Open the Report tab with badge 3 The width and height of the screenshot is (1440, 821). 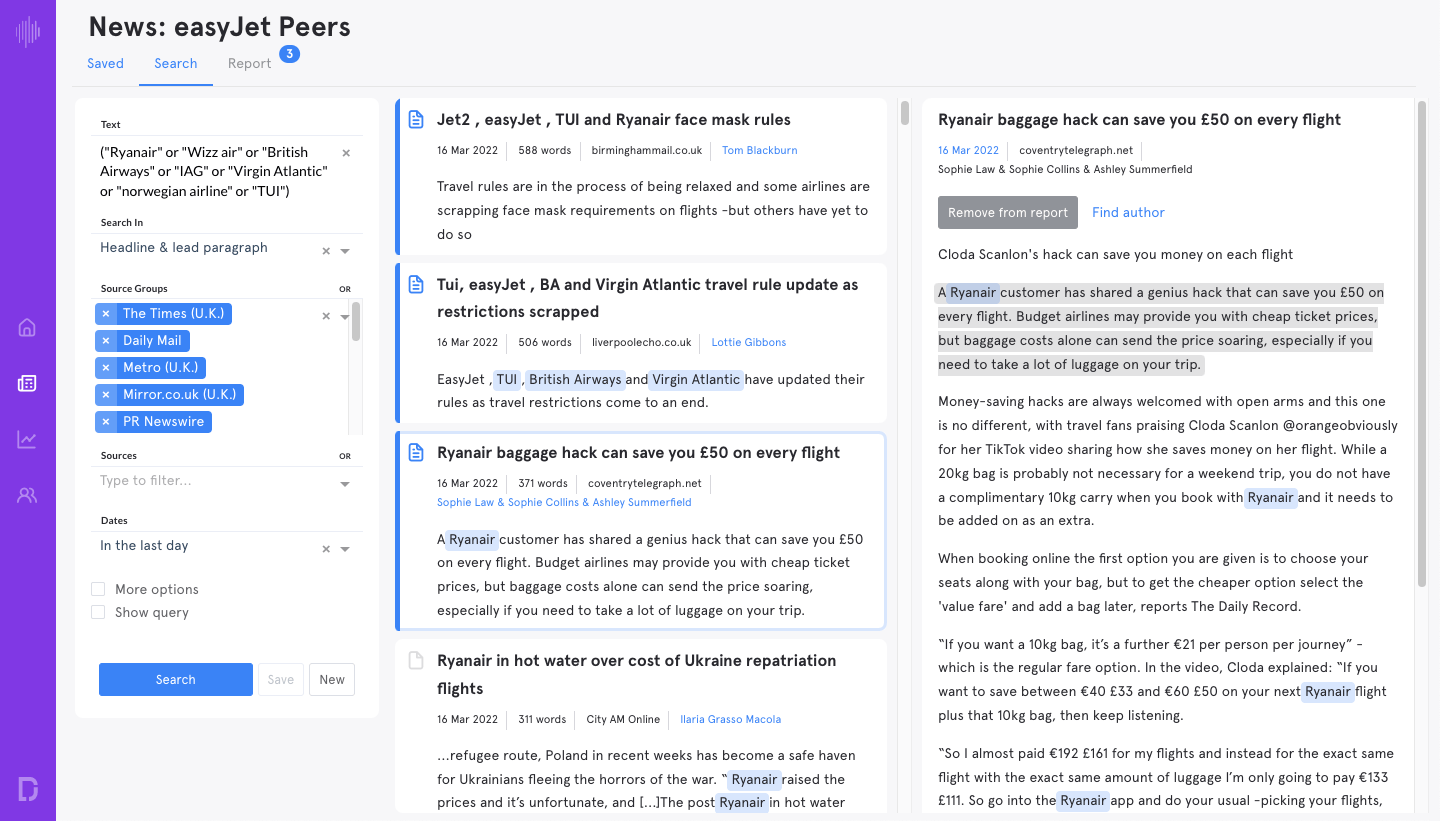(249, 63)
